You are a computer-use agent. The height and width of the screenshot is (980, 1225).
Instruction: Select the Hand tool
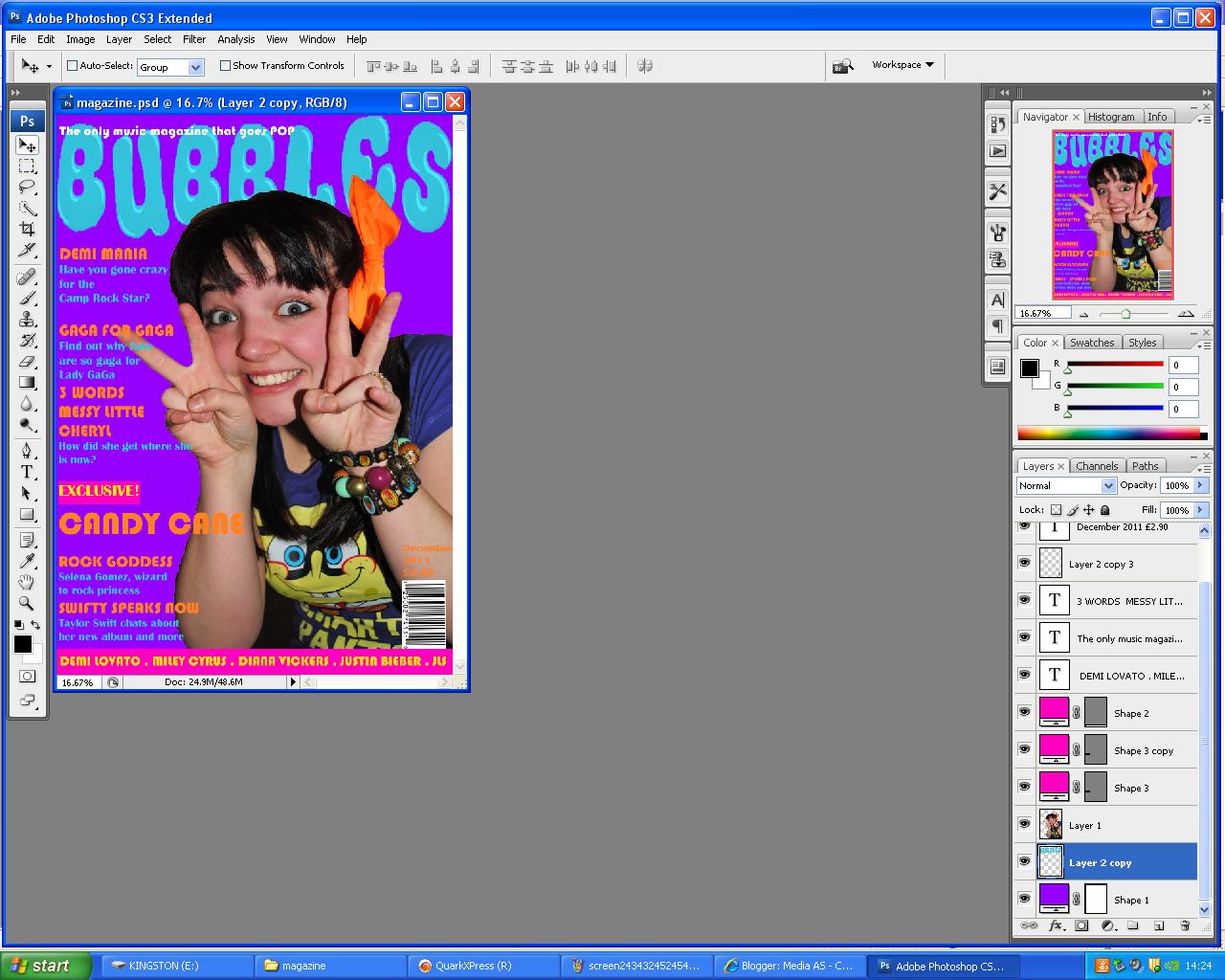(27, 582)
